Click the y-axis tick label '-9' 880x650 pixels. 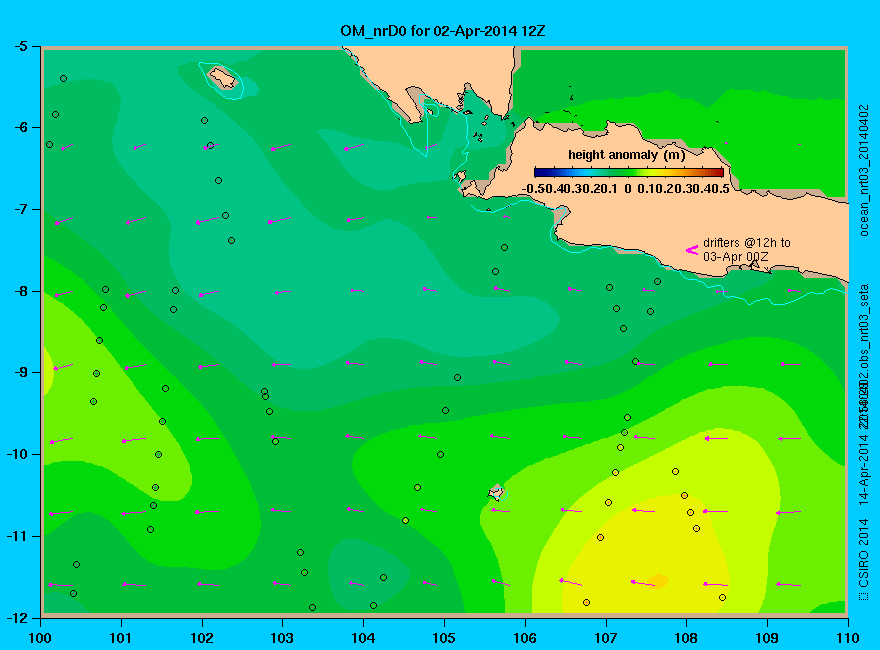tap(21, 373)
